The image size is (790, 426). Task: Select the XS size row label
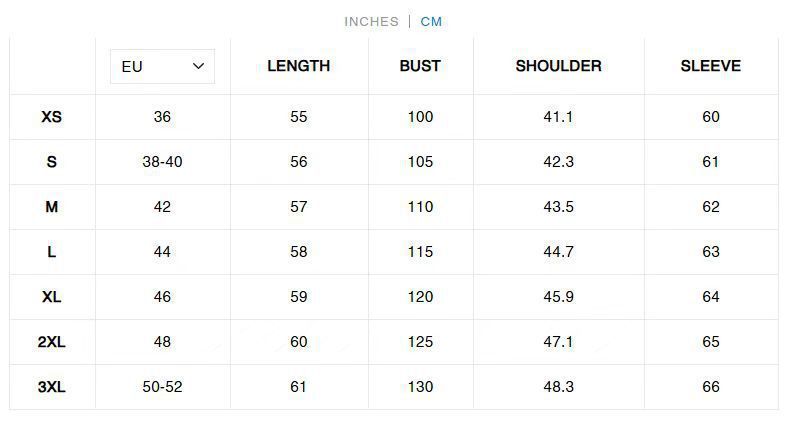tap(52, 117)
